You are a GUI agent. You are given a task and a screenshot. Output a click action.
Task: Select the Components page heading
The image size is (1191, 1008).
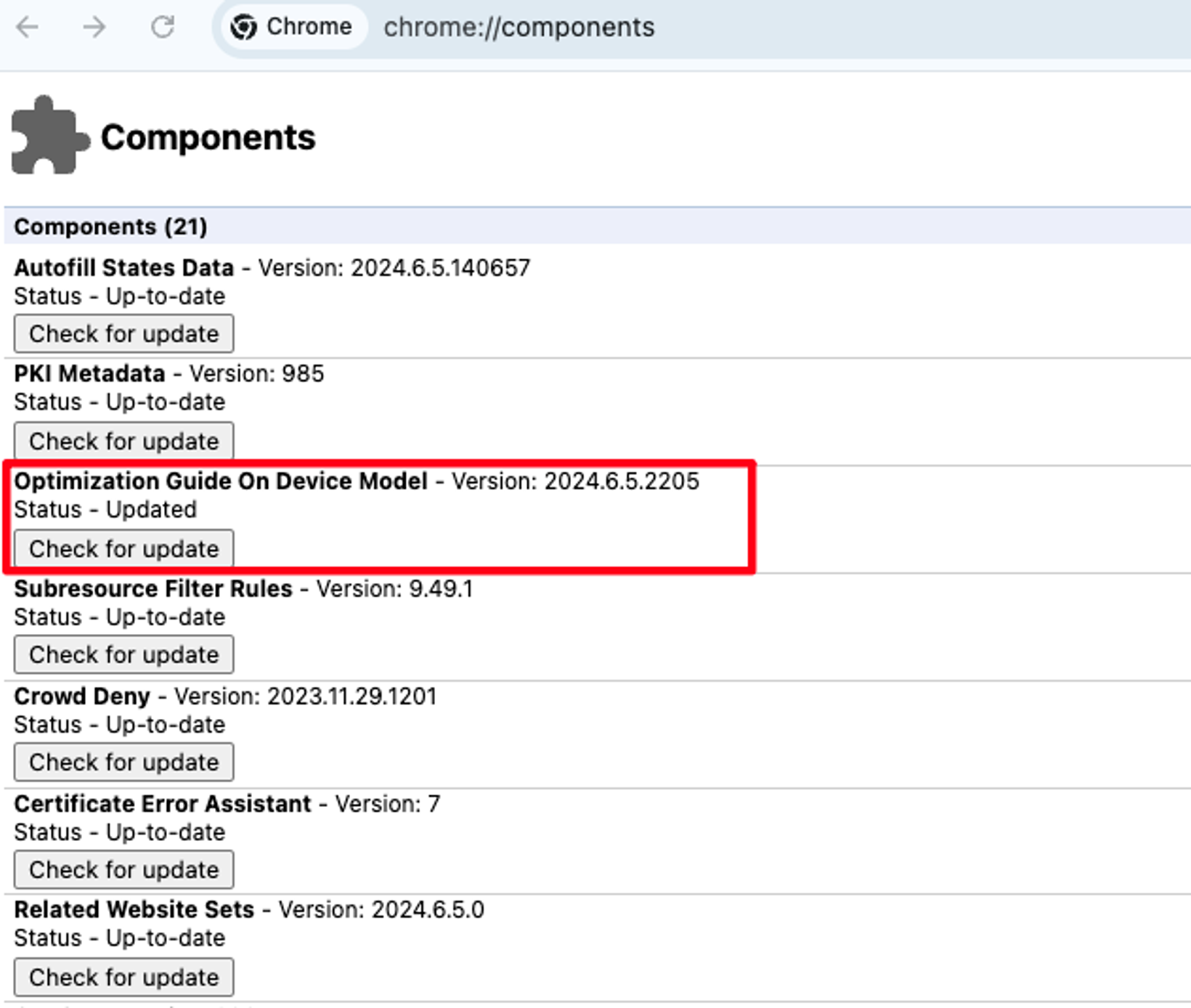[208, 137]
